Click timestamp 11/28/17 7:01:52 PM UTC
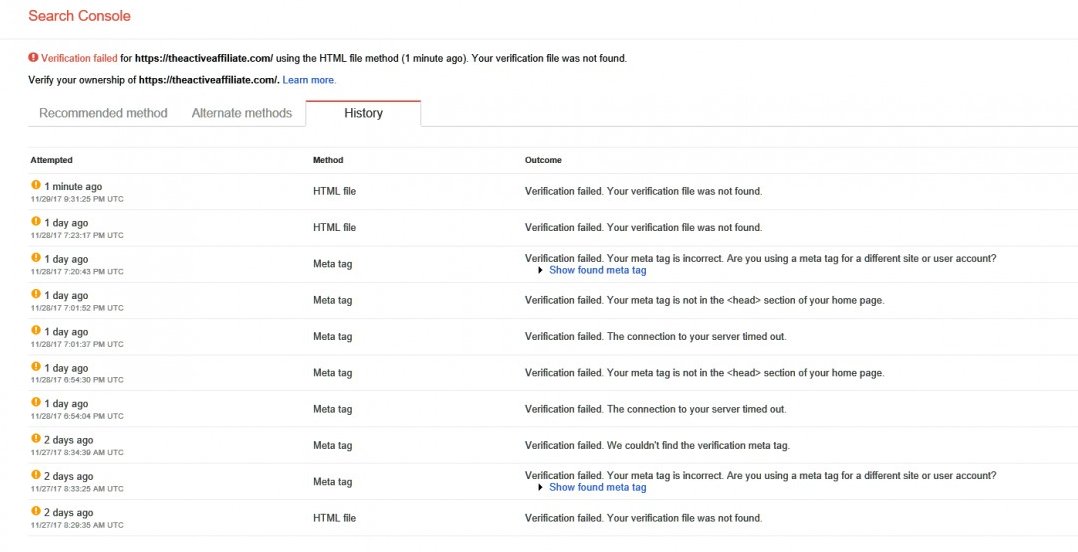 (x=77, y=307)
